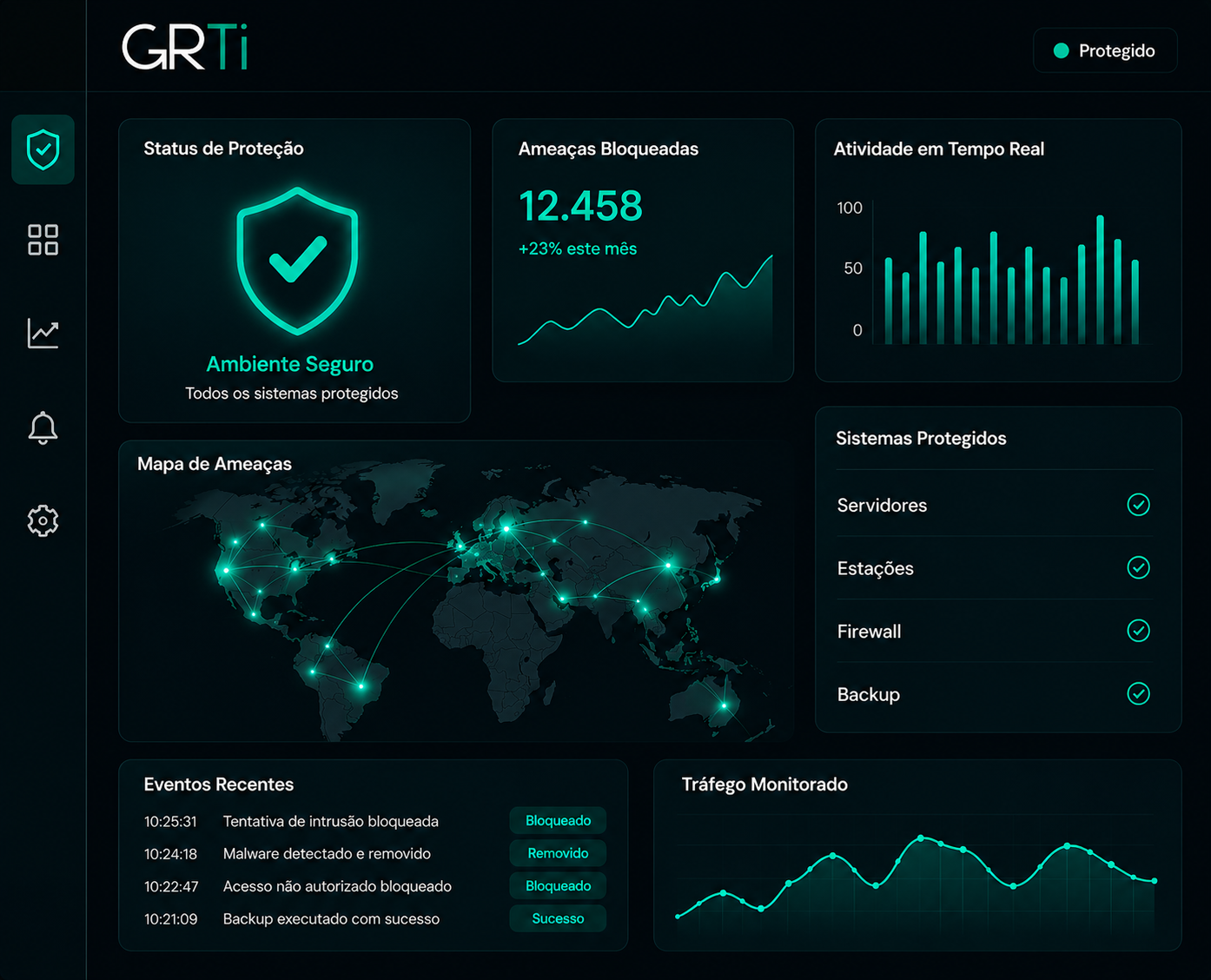Image resolution: width=1211 pixels, height=980 pixels.
Task: Click the green dot in Protegido badge
Action: (x=1061, y=50)
